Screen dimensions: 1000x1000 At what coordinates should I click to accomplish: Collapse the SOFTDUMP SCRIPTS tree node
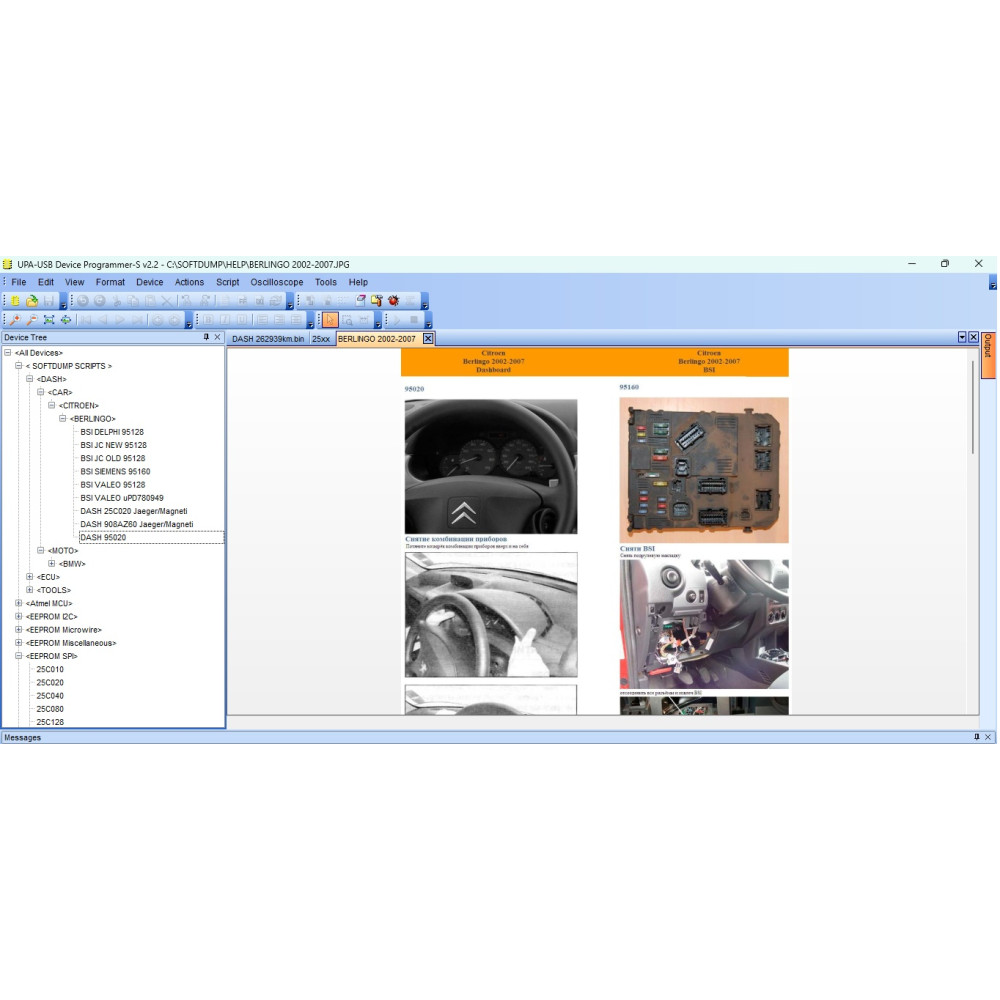tap(18, 365)
